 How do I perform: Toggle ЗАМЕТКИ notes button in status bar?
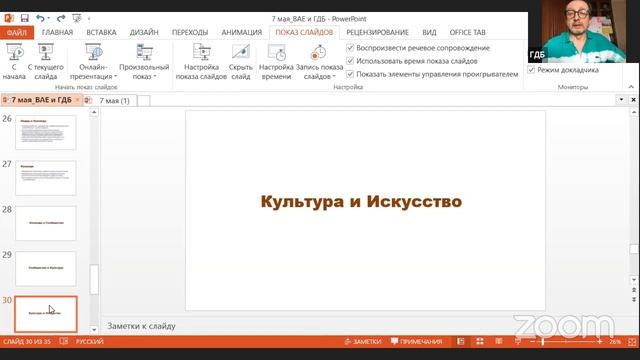click(x=363, y=341)
